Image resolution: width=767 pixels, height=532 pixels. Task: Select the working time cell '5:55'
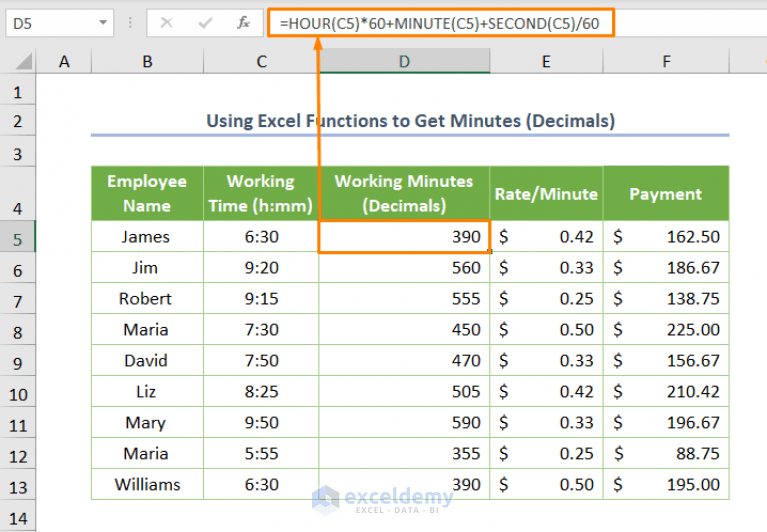261,453
